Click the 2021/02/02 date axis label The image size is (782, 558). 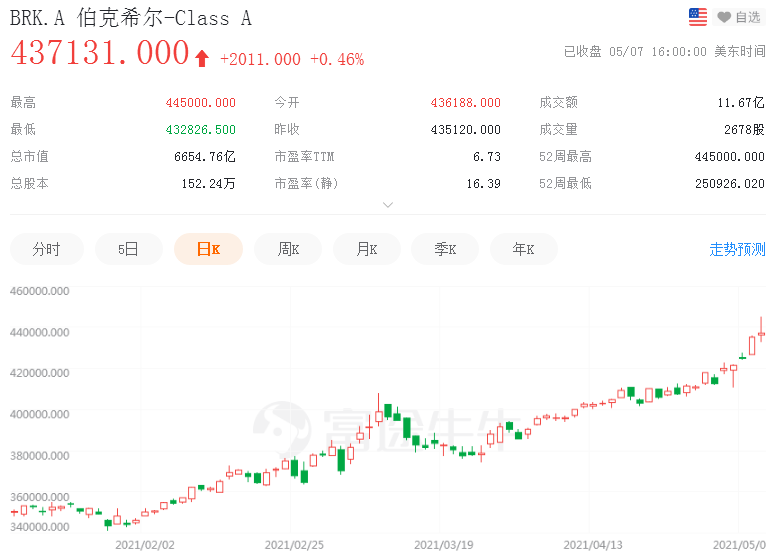tap(145, 545)
